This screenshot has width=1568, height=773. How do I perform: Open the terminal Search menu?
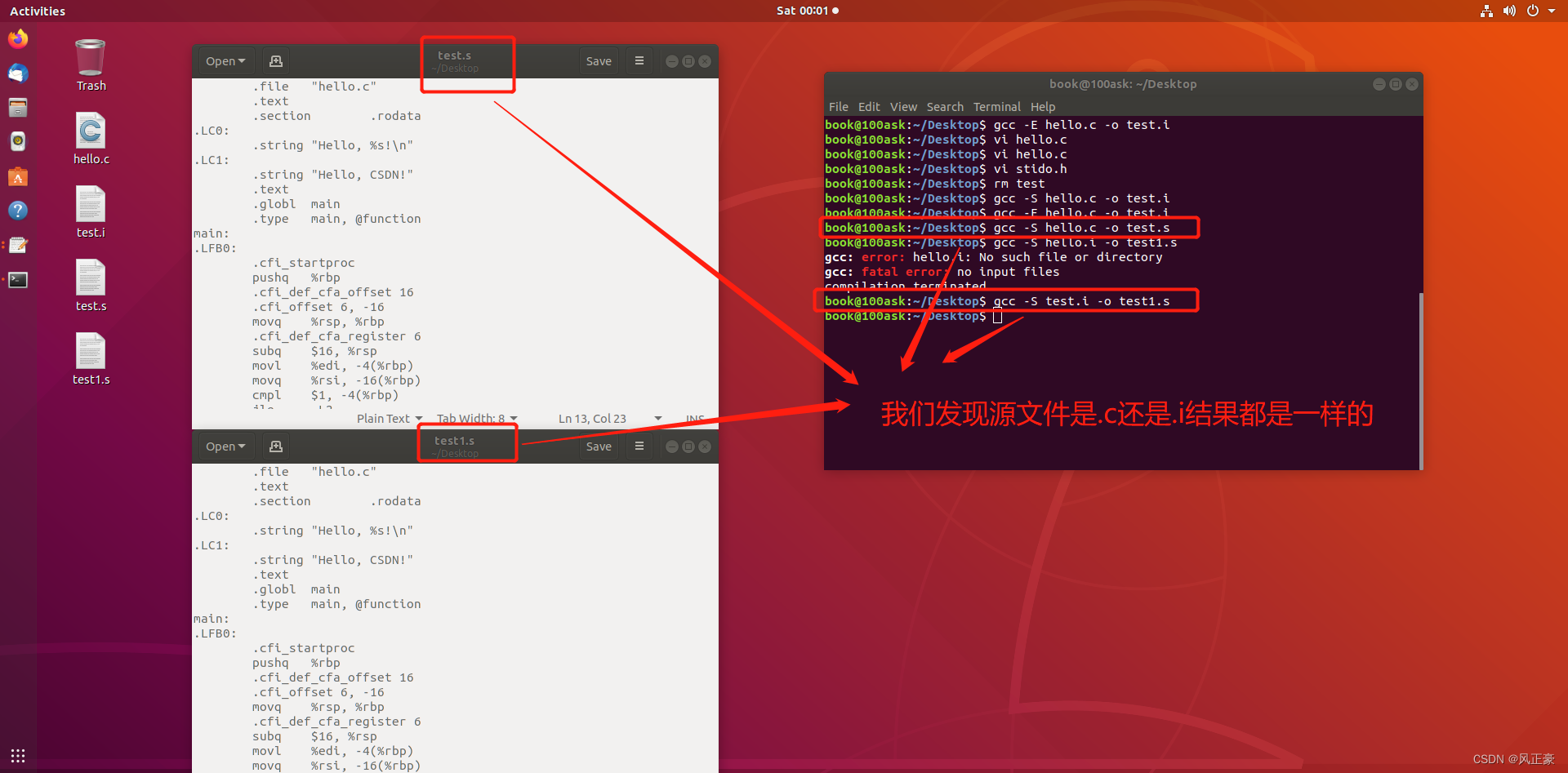[945, 107]
